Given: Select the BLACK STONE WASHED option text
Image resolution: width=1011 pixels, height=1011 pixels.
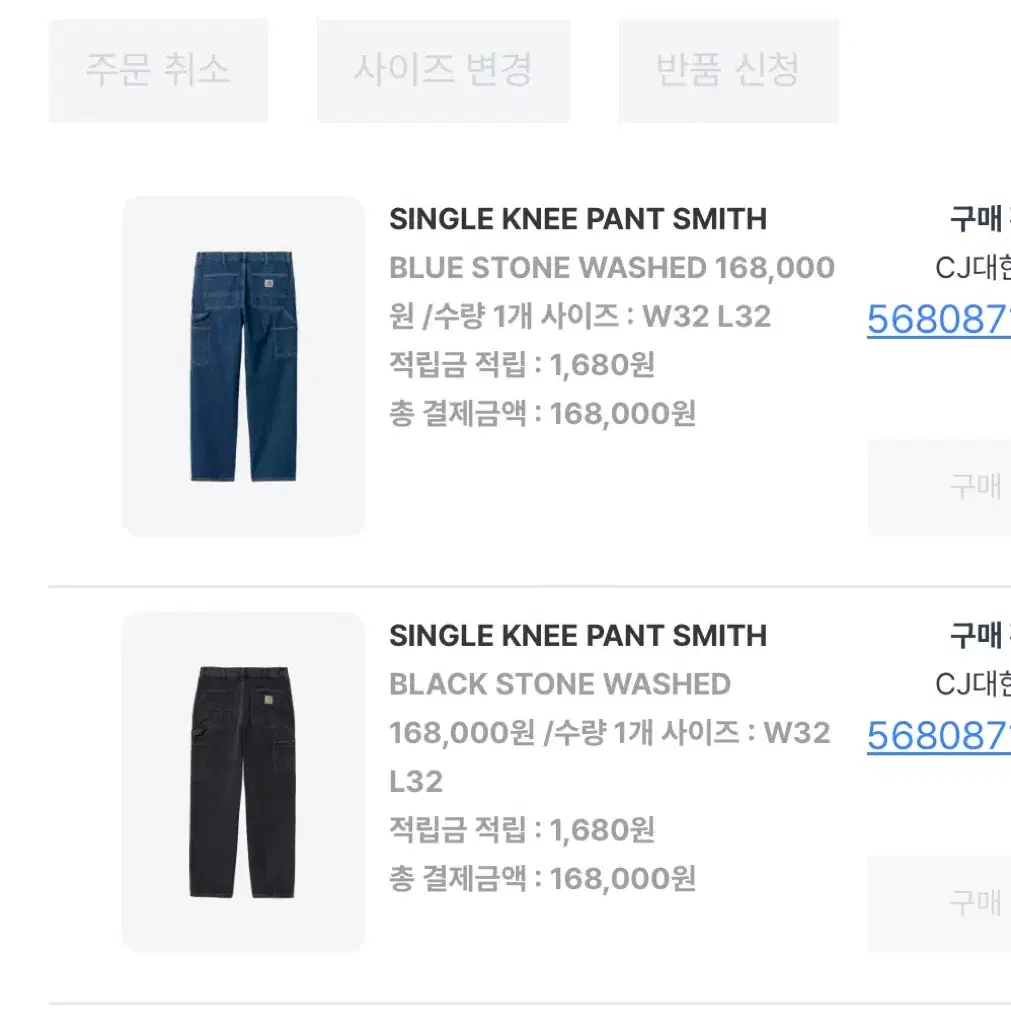Looking at the screenshot, I should 560,684.
